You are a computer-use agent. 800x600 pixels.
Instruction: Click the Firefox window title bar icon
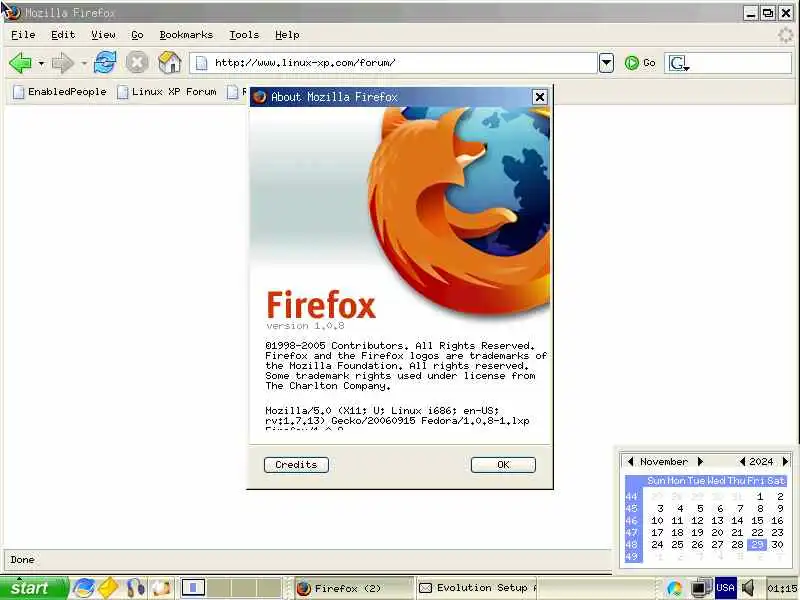[x=11, y=11]
